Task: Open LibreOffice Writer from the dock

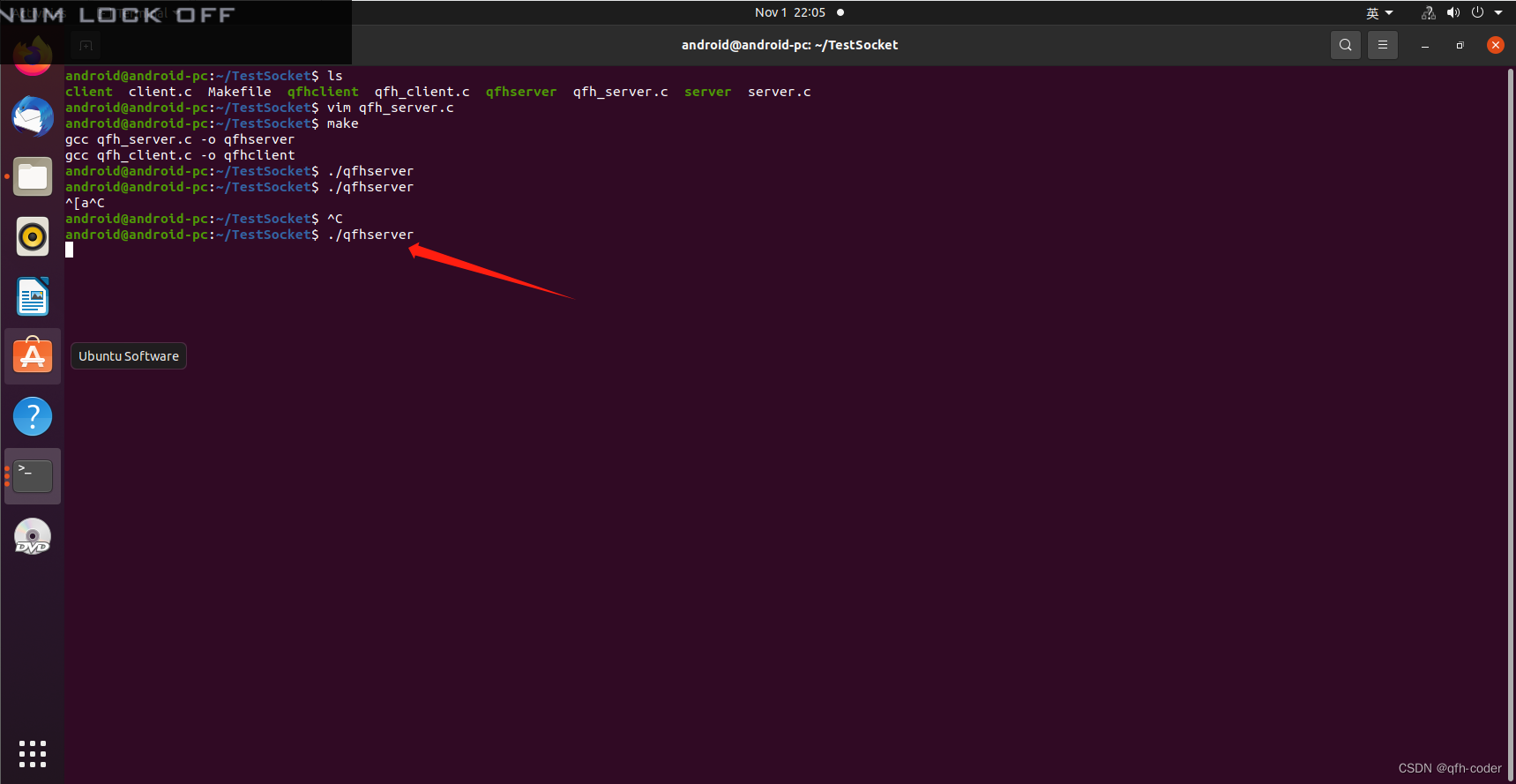Action: coord(33,296)
